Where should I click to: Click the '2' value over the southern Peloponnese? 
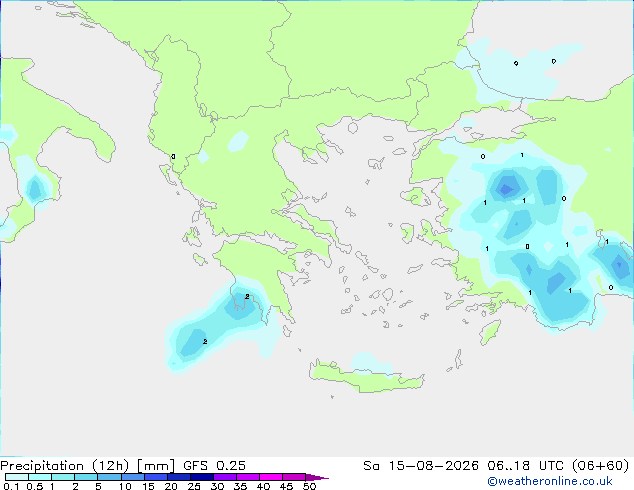pos(247,296)
